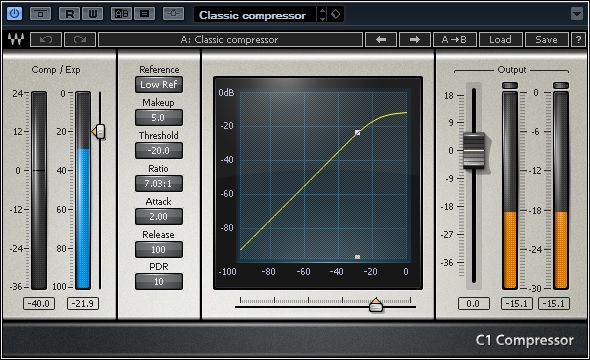Click the marker at the graph bottom
This screenshot has height=360, width=590.
[357, 257]
